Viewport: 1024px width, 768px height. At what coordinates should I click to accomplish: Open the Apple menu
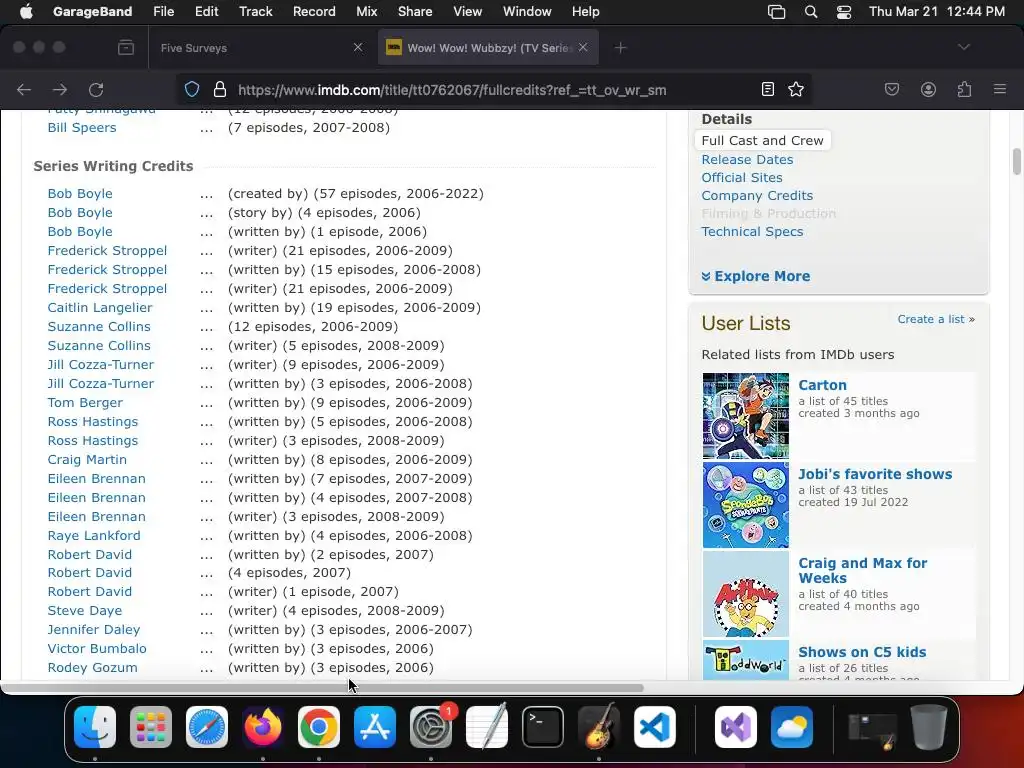(26, 12)
